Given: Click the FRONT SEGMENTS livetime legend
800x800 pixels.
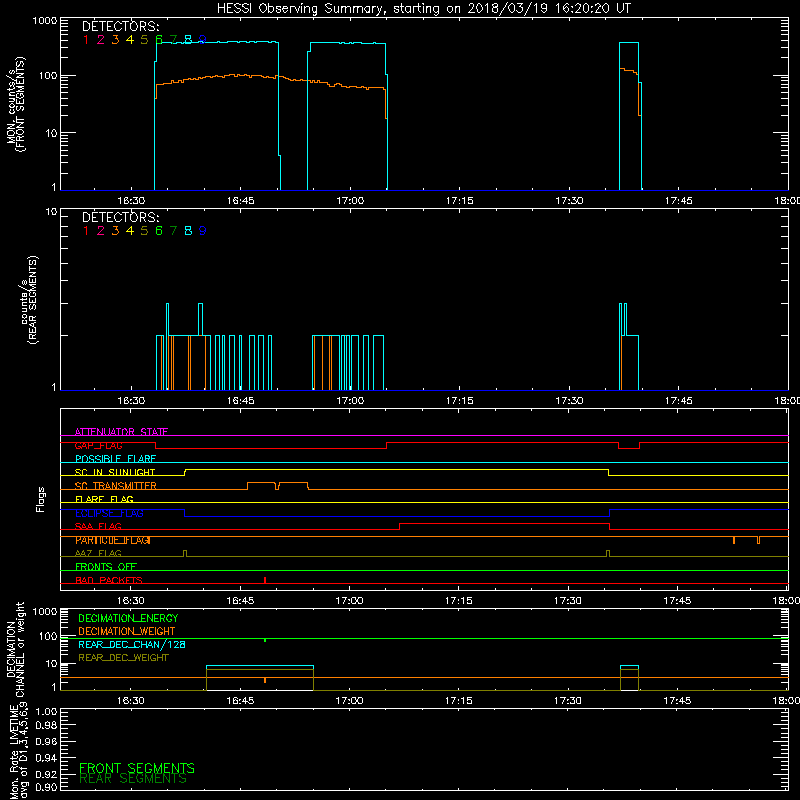Looking at the screenshot, I should pos(137,768).
